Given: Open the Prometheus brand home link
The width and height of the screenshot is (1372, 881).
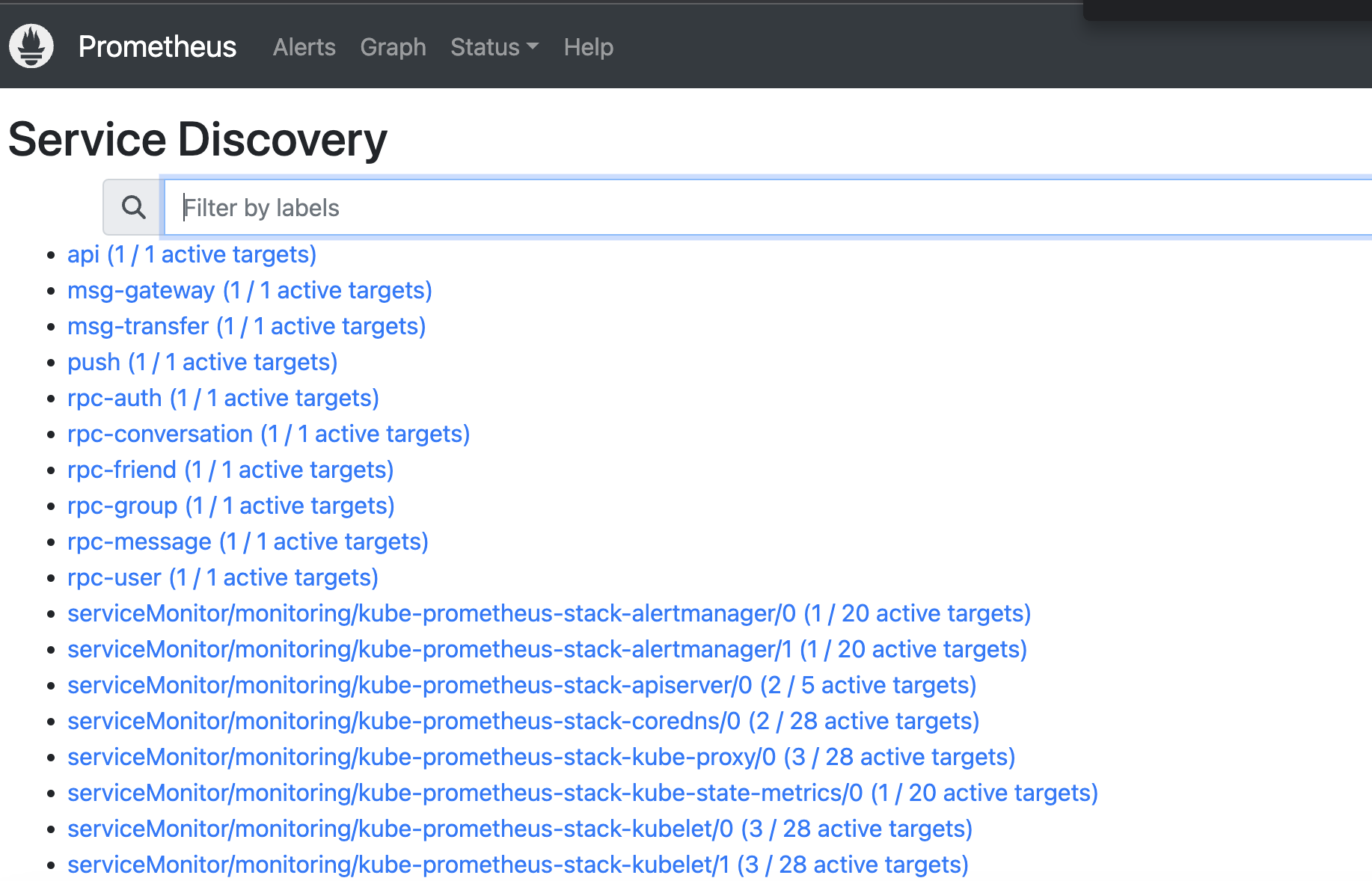Looking at the screenshot, I should pos(157,46).
